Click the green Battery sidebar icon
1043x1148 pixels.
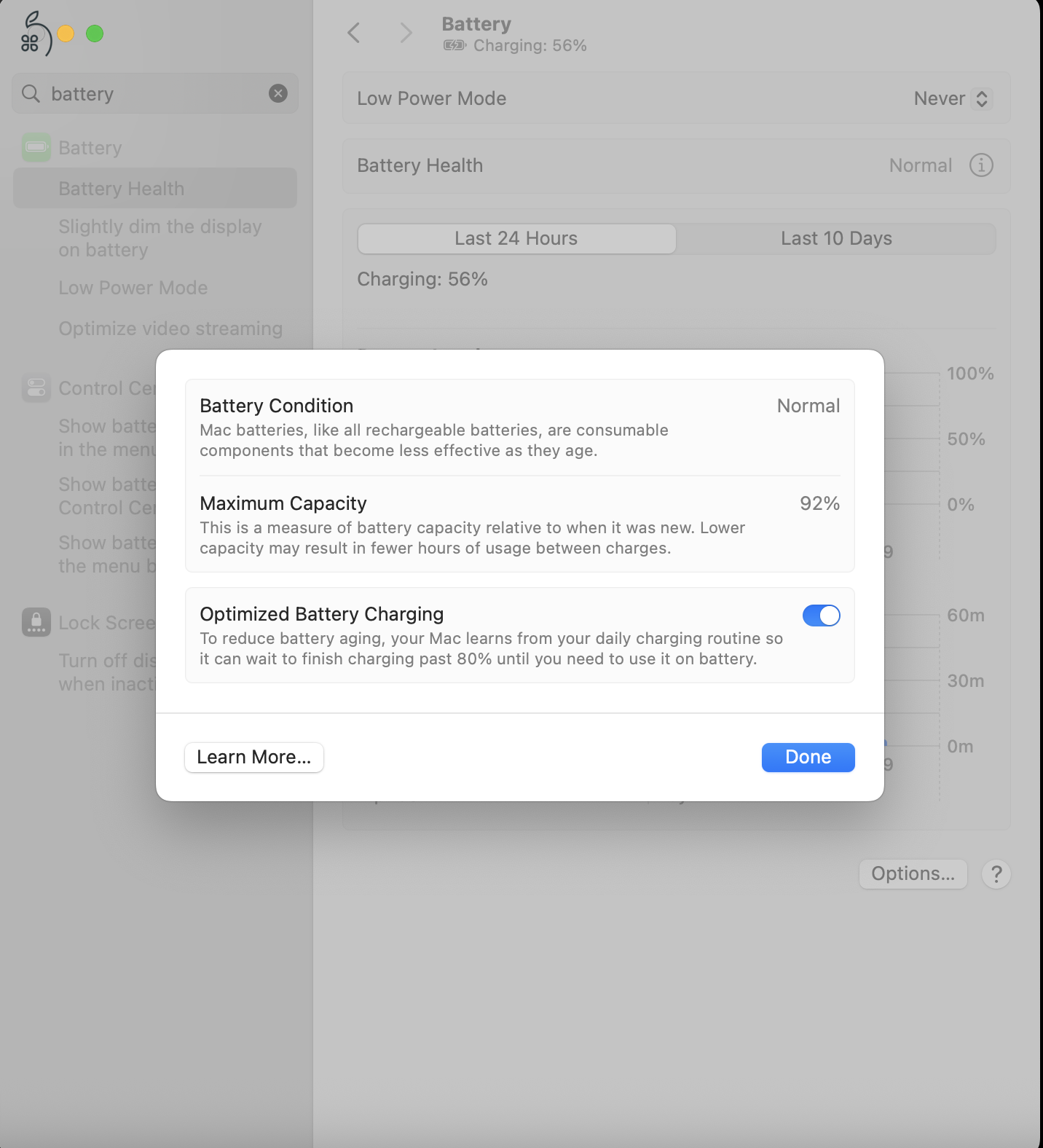(x=36, y=147)
